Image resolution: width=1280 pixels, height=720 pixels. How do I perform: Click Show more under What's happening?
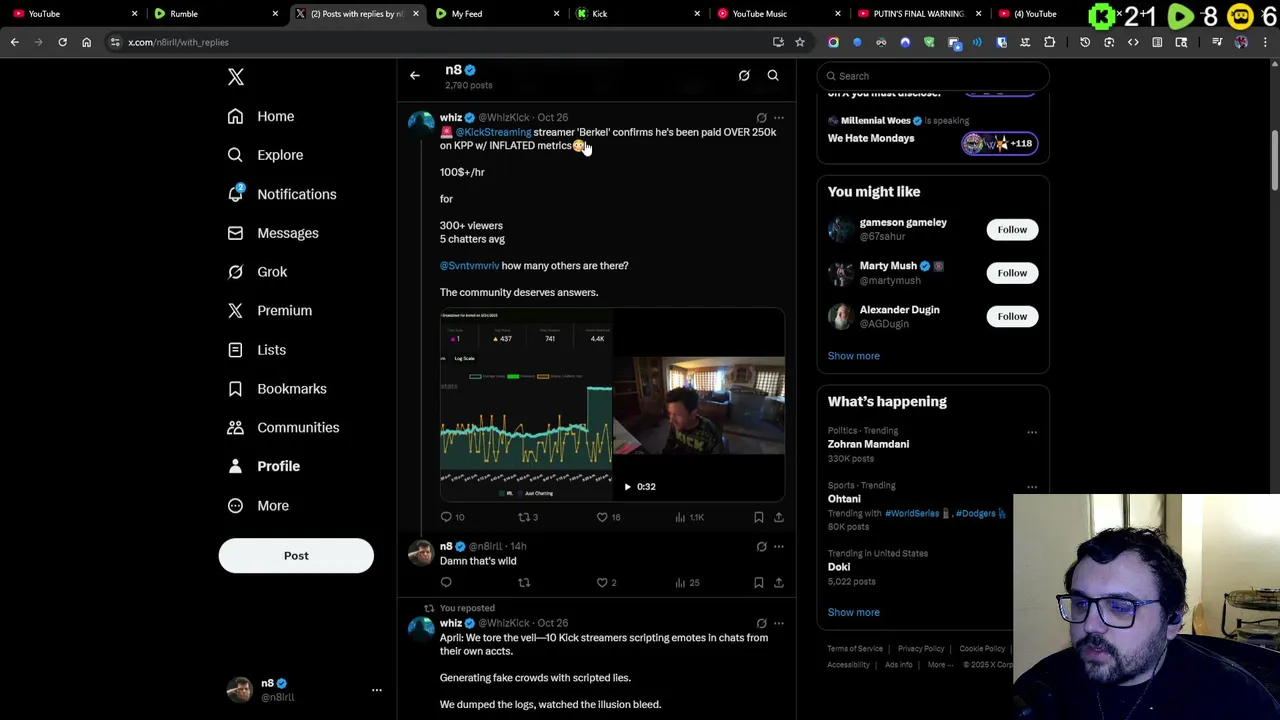pyautogui.click(x=854, y=612)
